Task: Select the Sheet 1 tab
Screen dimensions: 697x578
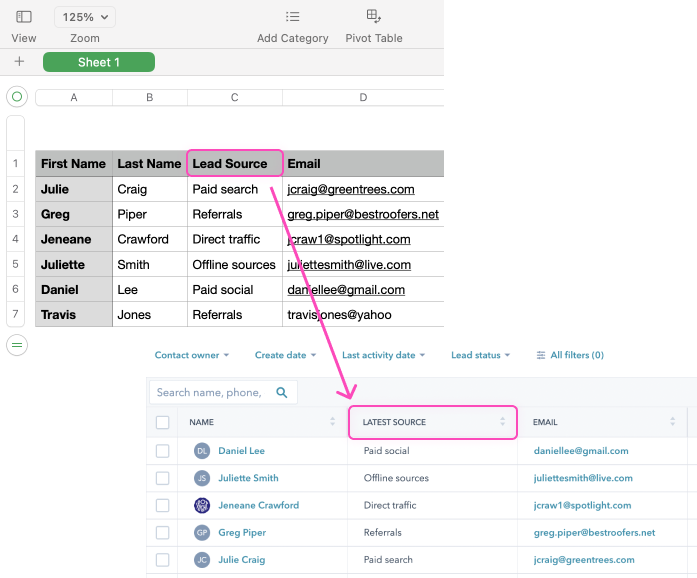Action: (99, 62)
